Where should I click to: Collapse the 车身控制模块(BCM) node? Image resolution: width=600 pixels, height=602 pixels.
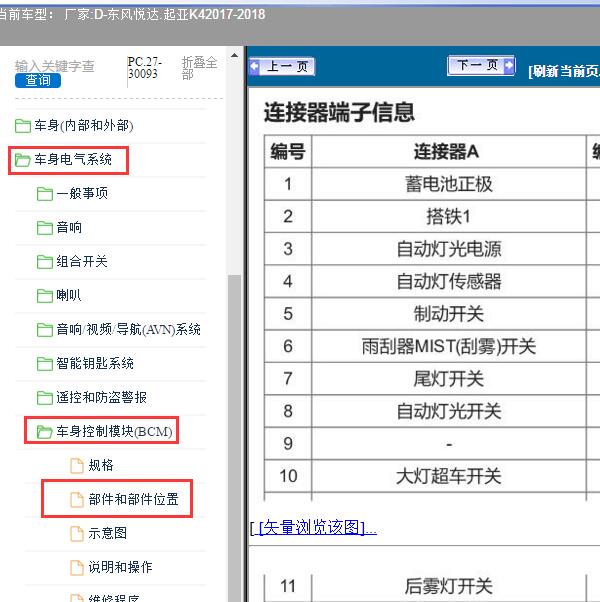coord(114,432)
